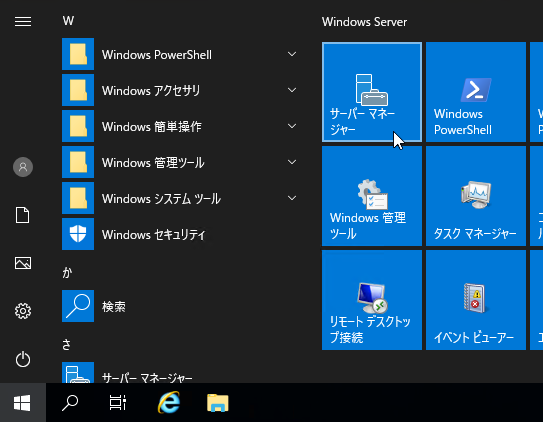The height and width of the screenshot is (422, 543).
Task: Click the 'Windows Server' tile group title
Action: (364, 22)
